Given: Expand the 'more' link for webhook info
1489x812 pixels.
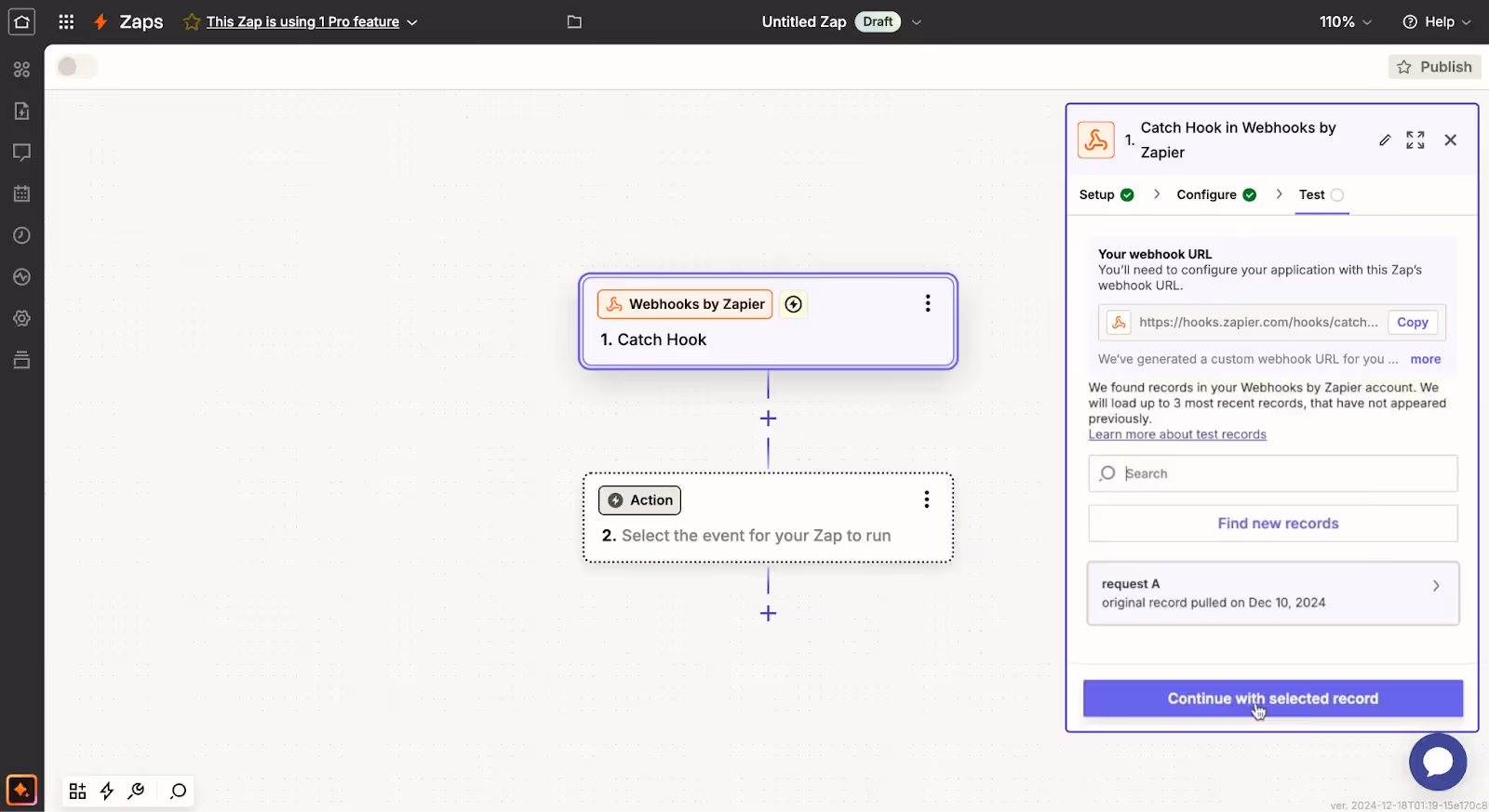Looking at the screenshot, I should coord(1425,359).
